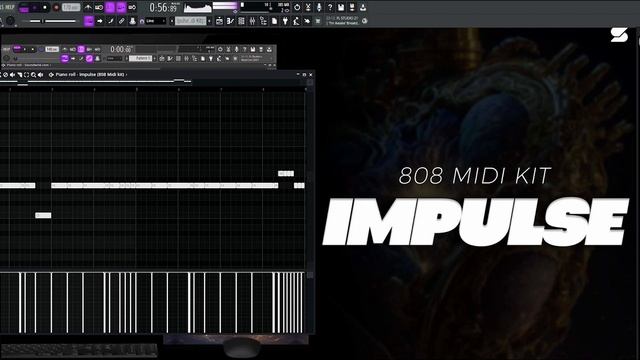The height and width of the screenshot is (360, 640).
Task: Adjust the master volume knob
Action: (x=10, y=21)
